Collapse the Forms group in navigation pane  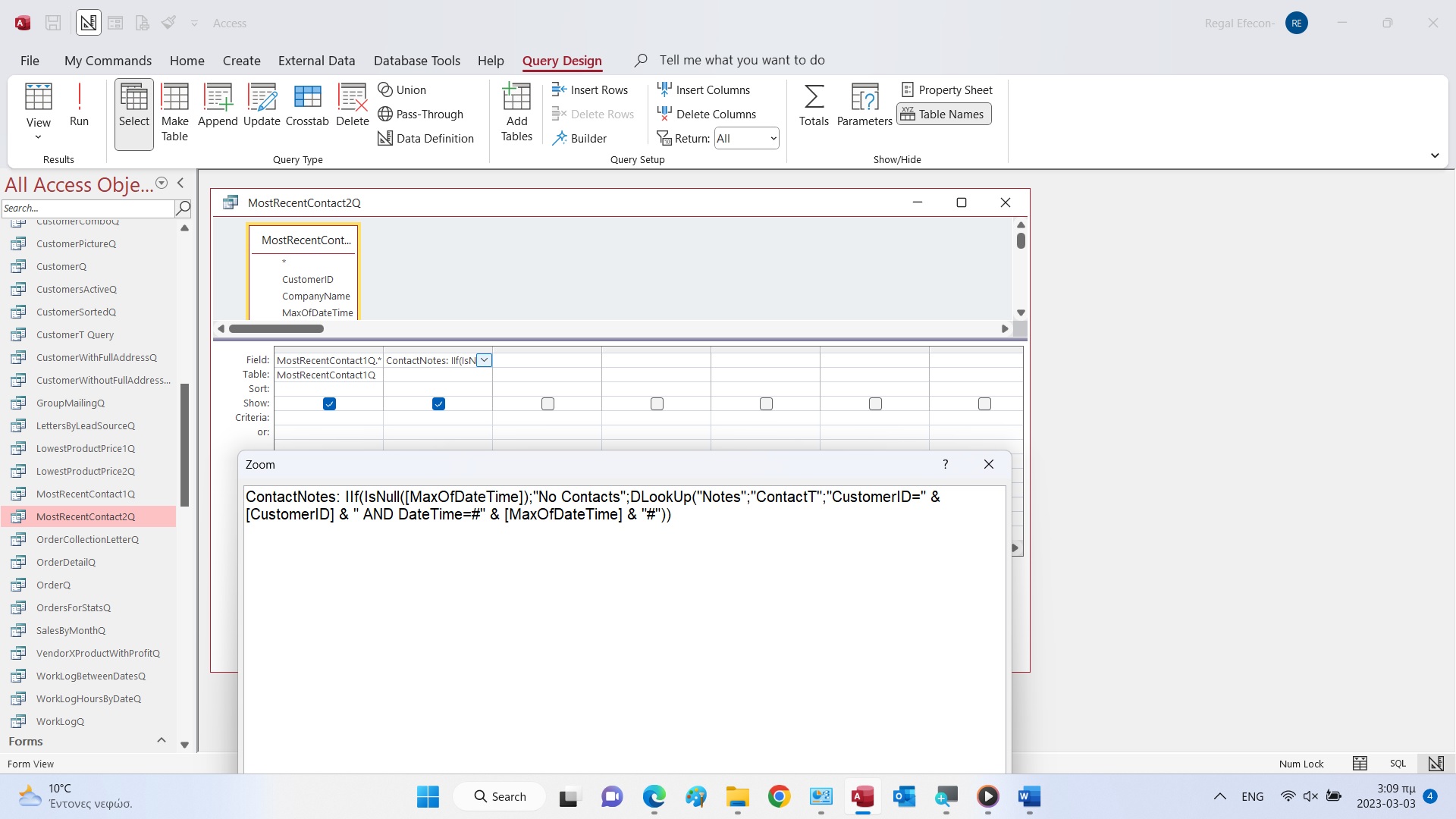coord(161,741)
